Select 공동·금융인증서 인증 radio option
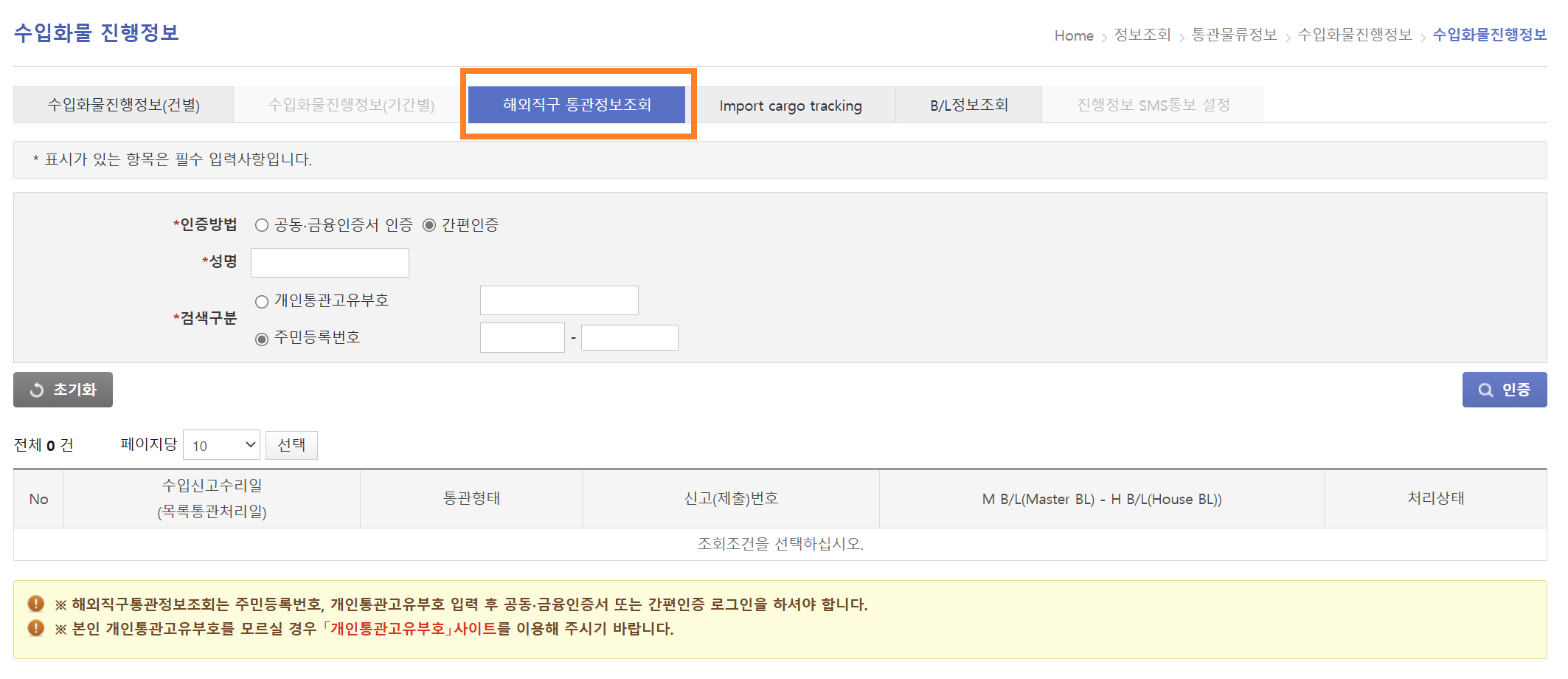 [x=262, y=225]
